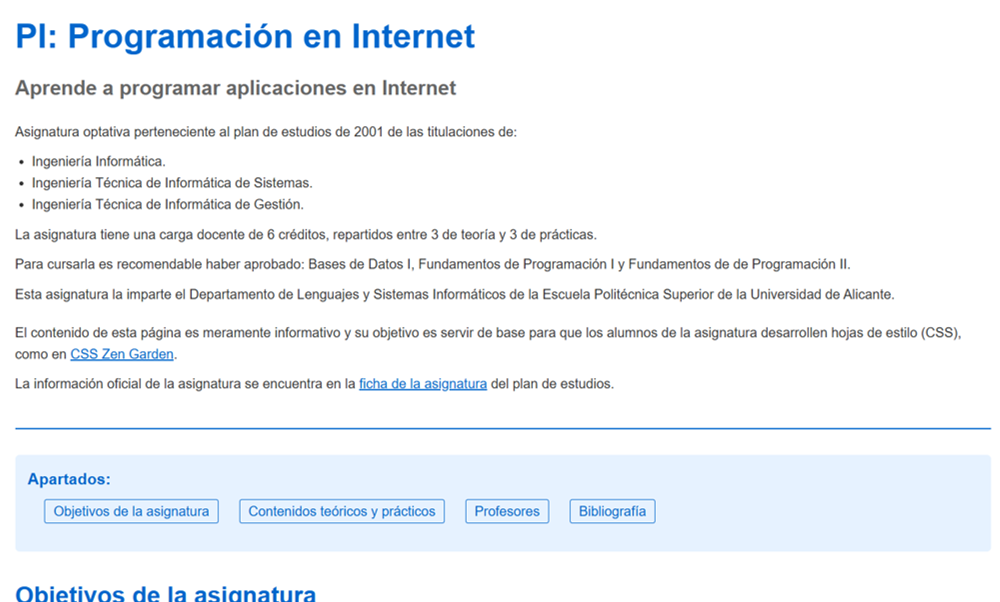Screen dimensions: 1000x602
Task: Open the CSS Zen Garden link
Action: pyautogui.click(x=121, y=354)
